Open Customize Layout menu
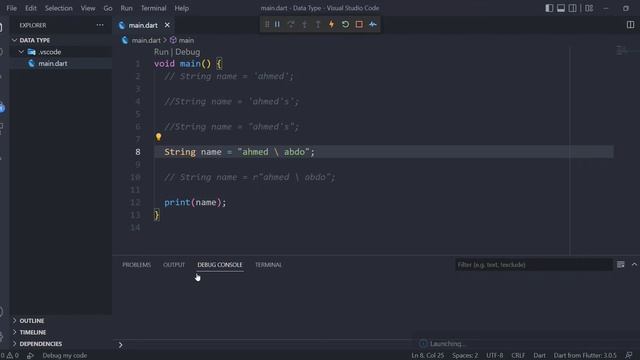The height and width of the screenshot is (360, 640). [589, 8]
